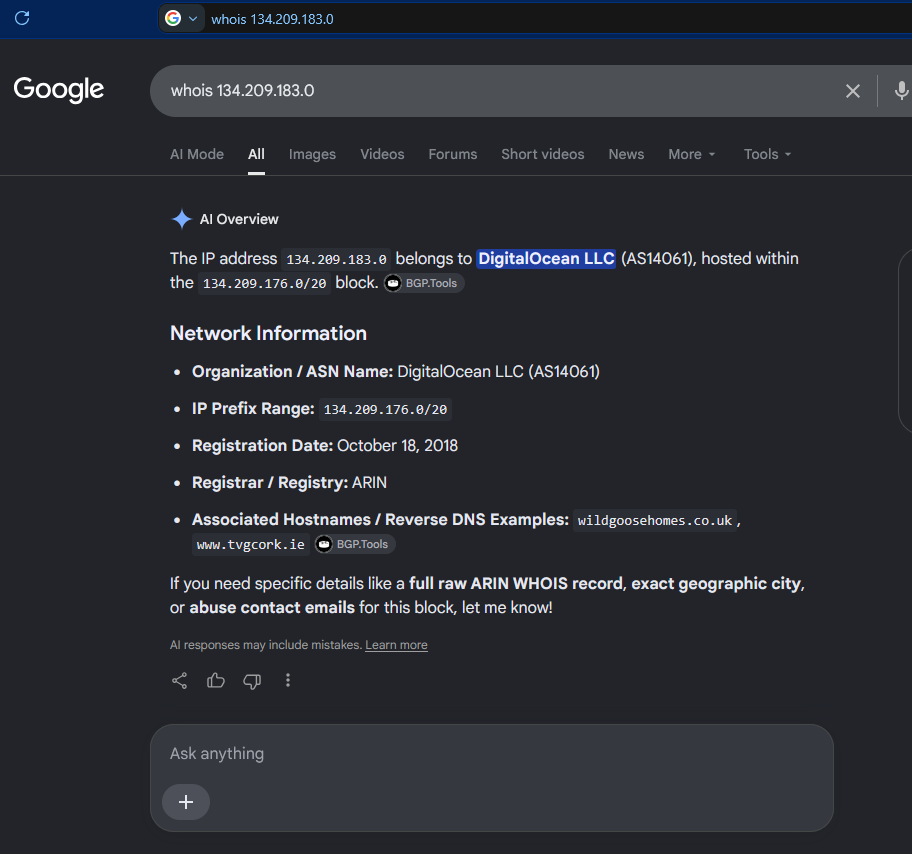Open the Short videos tab
The height and width of the screenshot is (854, 912).
pyautogui.click(x=543, y=154)
